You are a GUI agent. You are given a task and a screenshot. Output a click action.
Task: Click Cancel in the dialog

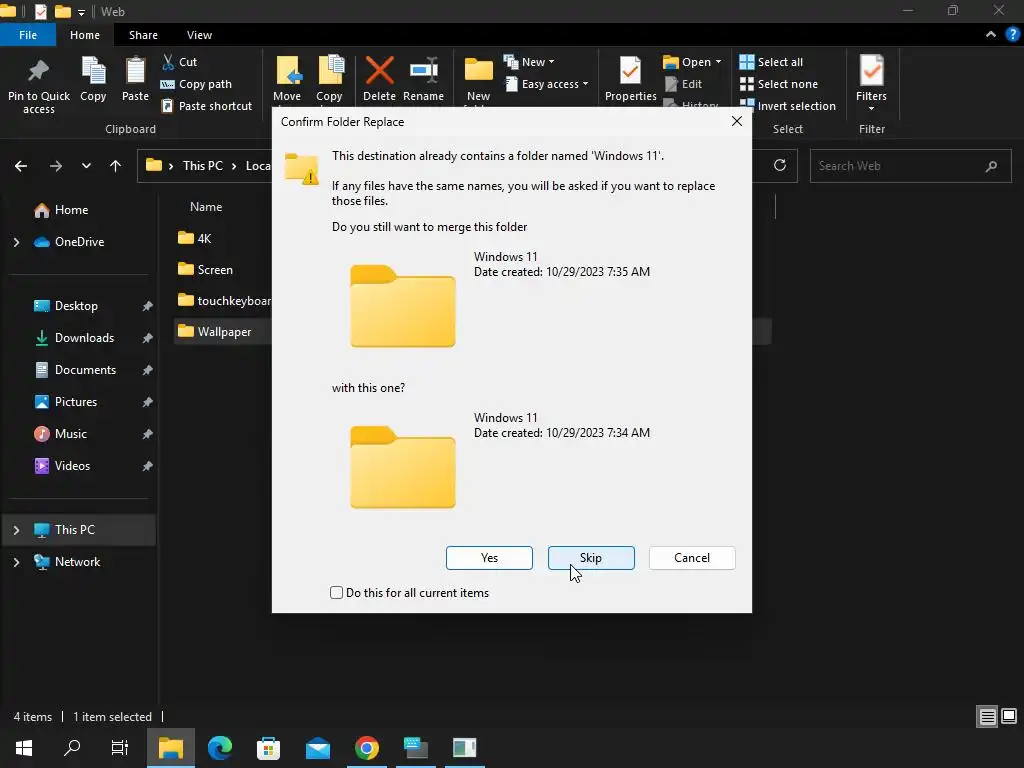(692, 558)
